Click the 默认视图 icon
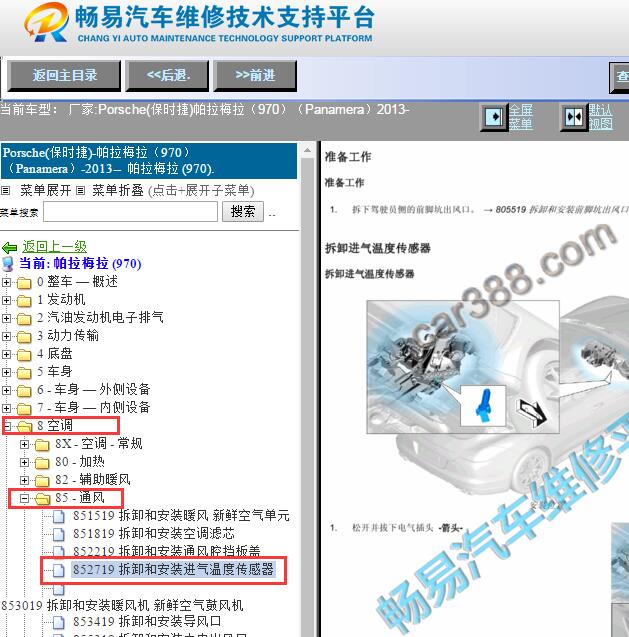629x637 pixels. [574, 117]
